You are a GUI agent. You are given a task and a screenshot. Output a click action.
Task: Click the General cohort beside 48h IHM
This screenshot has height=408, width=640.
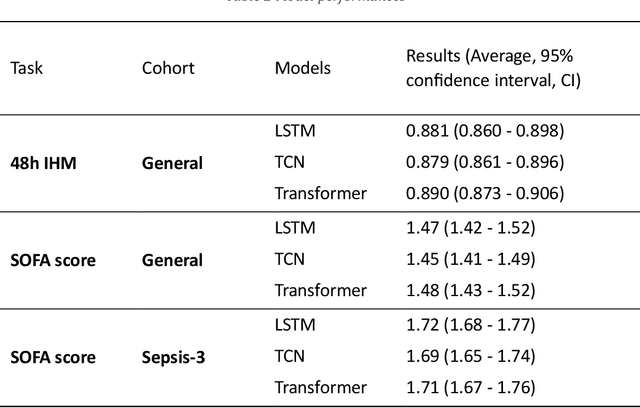pyautogui.click(x=172, y=163)
